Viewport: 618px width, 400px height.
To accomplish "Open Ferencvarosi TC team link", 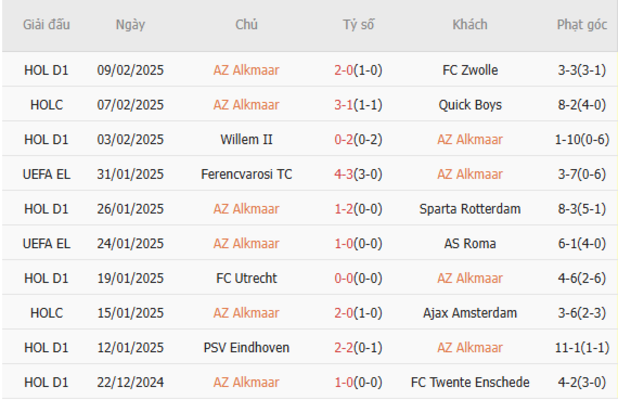I will (246, 174).
